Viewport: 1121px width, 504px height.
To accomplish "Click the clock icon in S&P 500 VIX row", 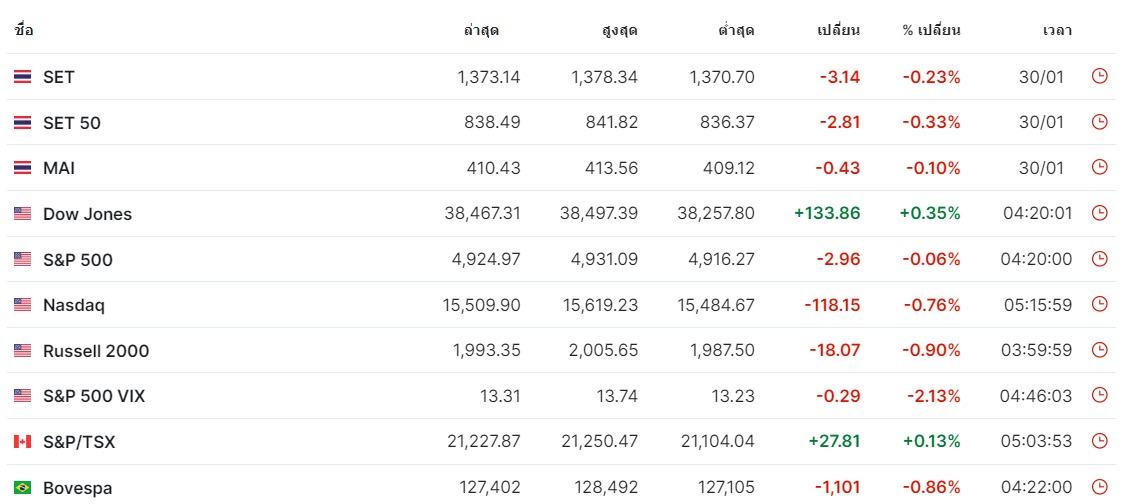I will click(x=1100, y=396).
